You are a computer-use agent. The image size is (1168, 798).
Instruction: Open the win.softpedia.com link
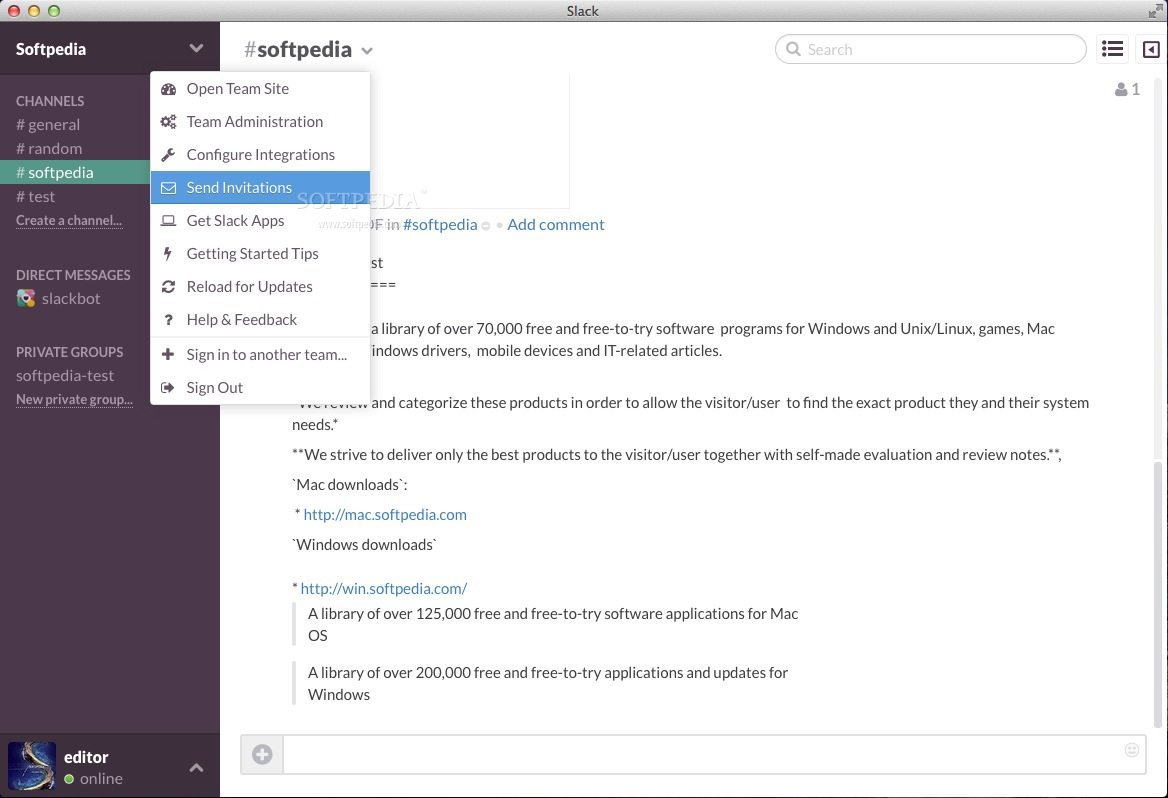click(x=384, y=589)
